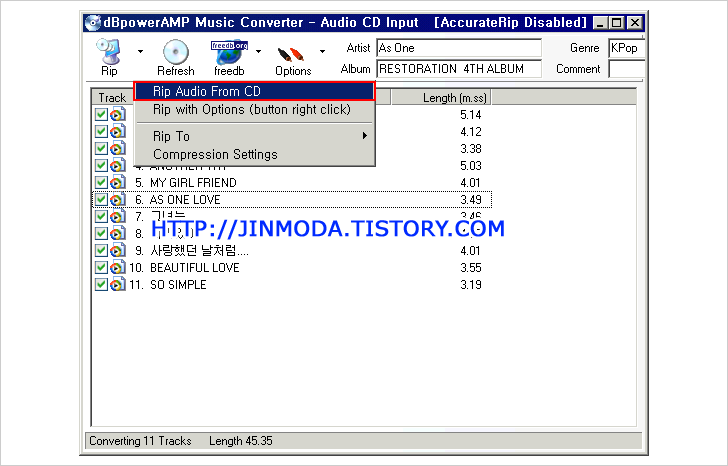The width and height of the screenshot is (728, 466).
Task: Select track 5. MY GIRL FRIEND
Action: point(292,182)
